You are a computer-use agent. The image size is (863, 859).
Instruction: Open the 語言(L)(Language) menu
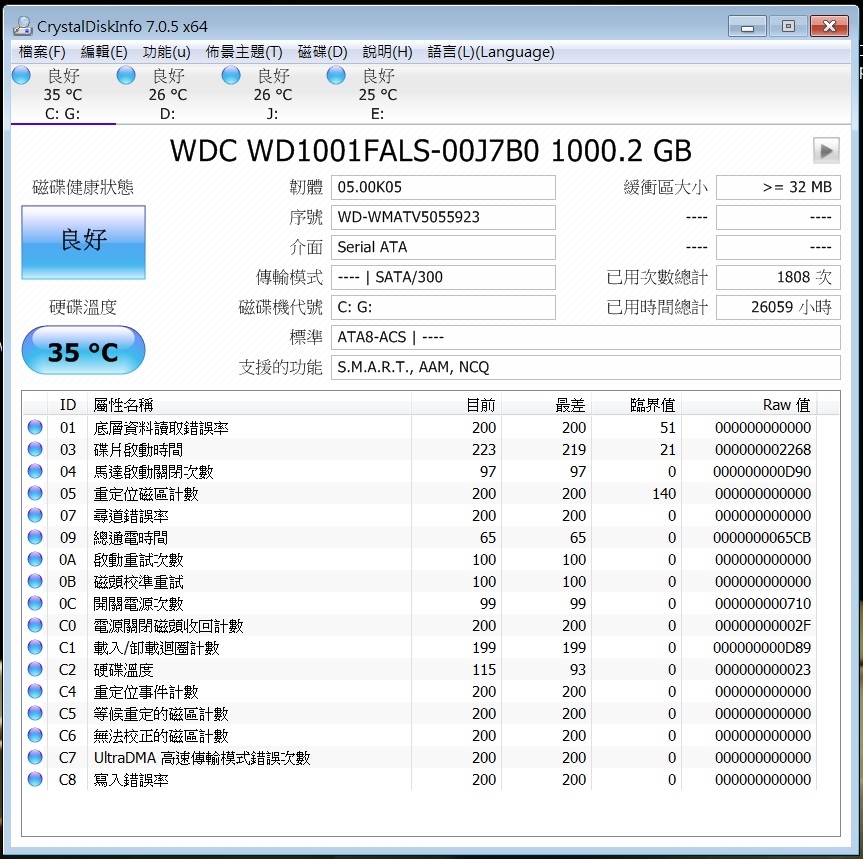pyautogui.click(x=490, y=52)
